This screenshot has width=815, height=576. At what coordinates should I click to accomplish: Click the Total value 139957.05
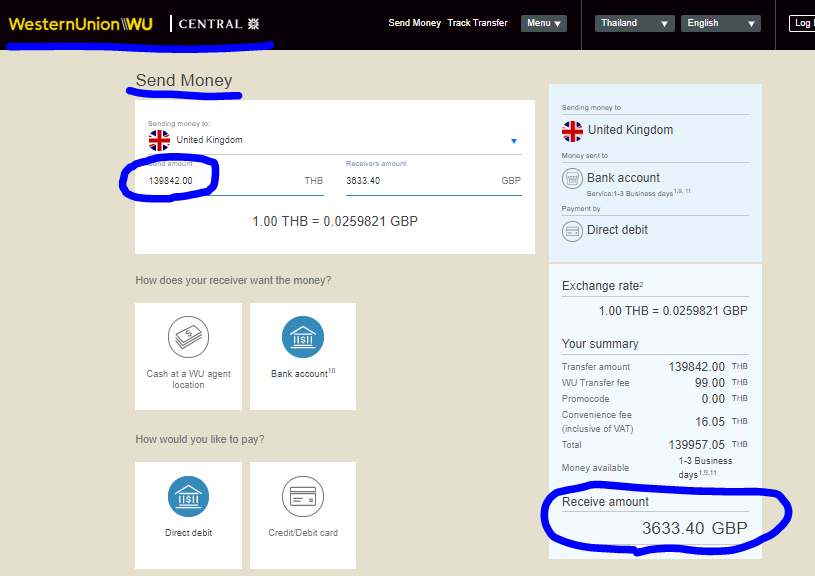click(x=696, y=445)
